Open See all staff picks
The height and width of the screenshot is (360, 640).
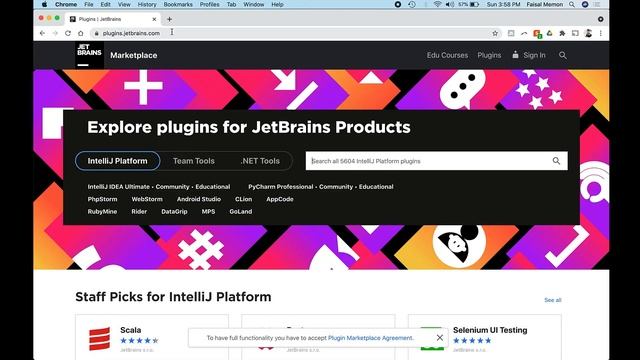point(553,300)
